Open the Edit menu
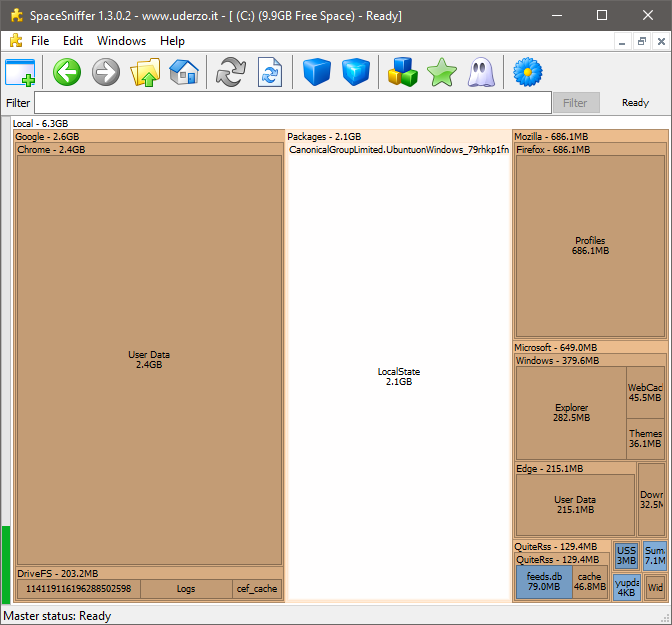Viewport: 672px width, 625px height. 72,41
